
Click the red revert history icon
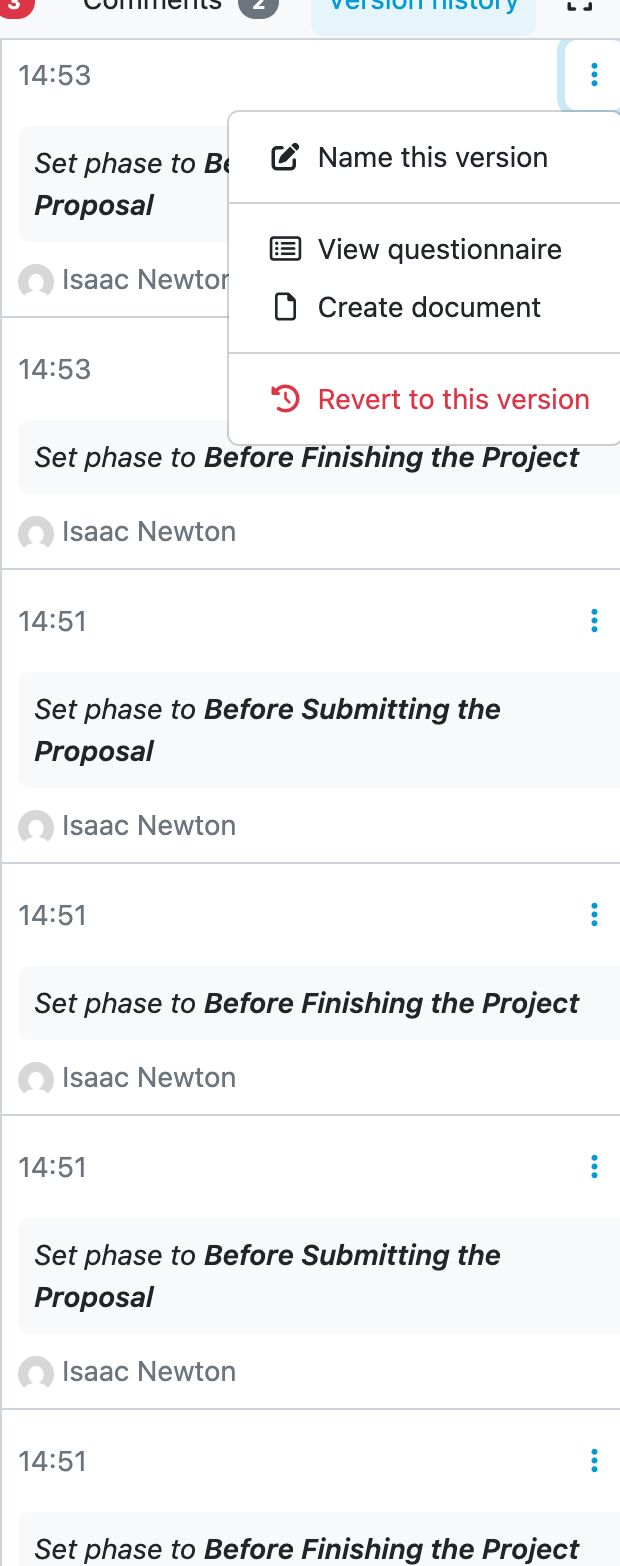tap(286, 399)
